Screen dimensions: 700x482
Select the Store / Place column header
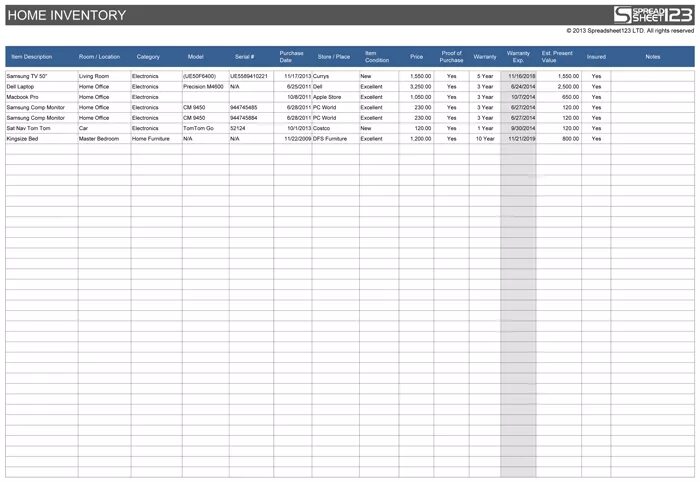(333, 57)
